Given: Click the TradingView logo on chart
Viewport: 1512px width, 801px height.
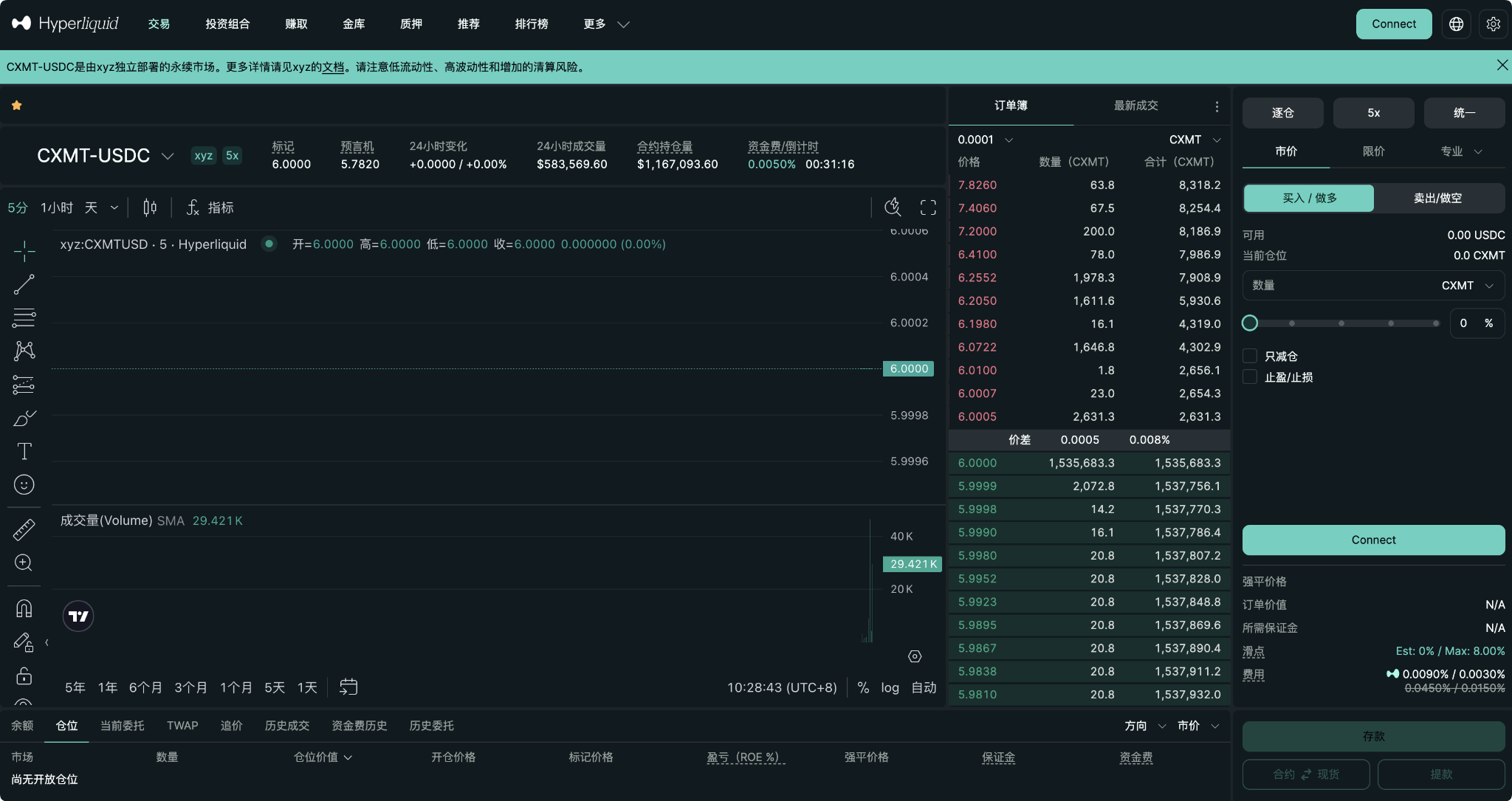Looking at the screenshot, I should pos(78,616).
